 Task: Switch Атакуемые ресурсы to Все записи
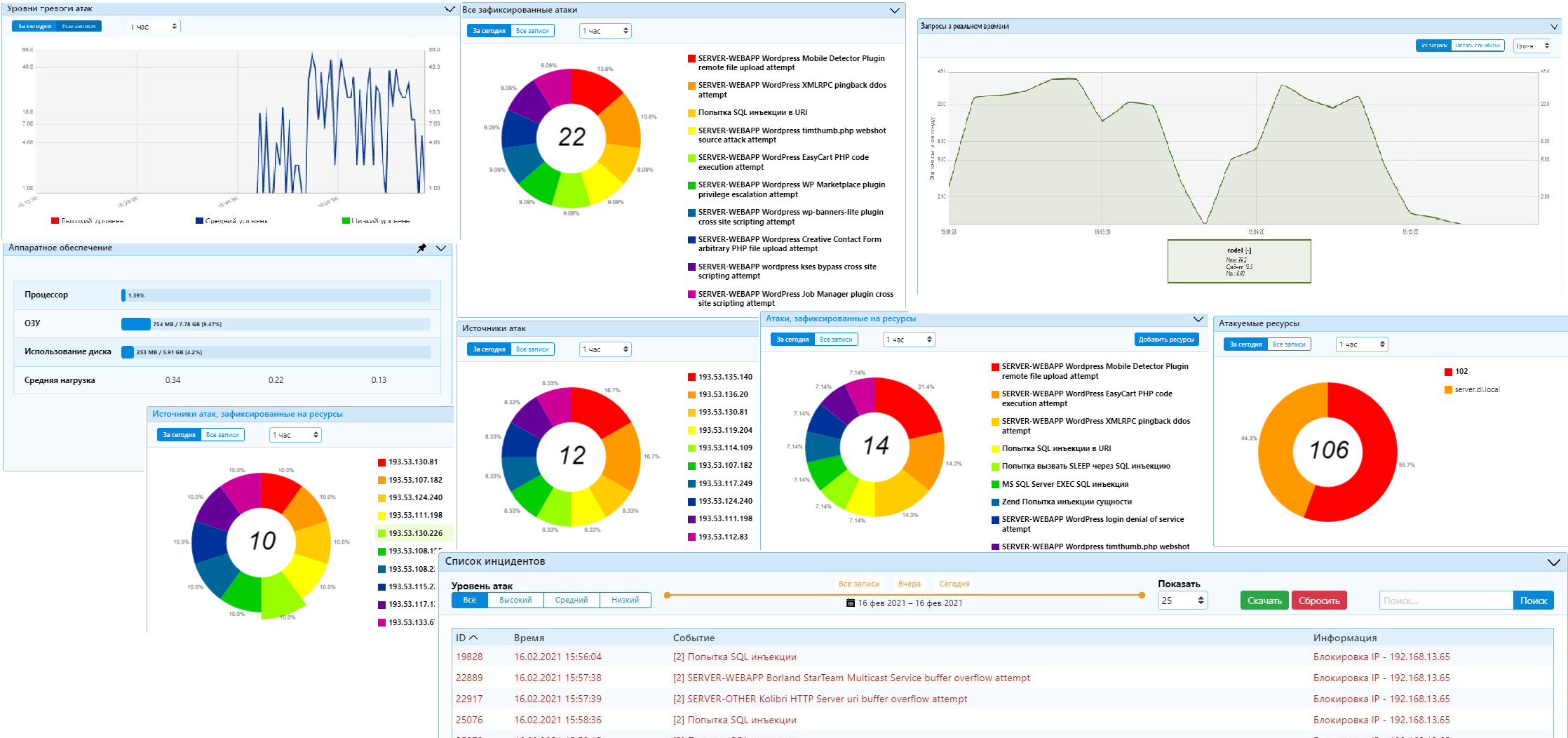[1288, 344]
